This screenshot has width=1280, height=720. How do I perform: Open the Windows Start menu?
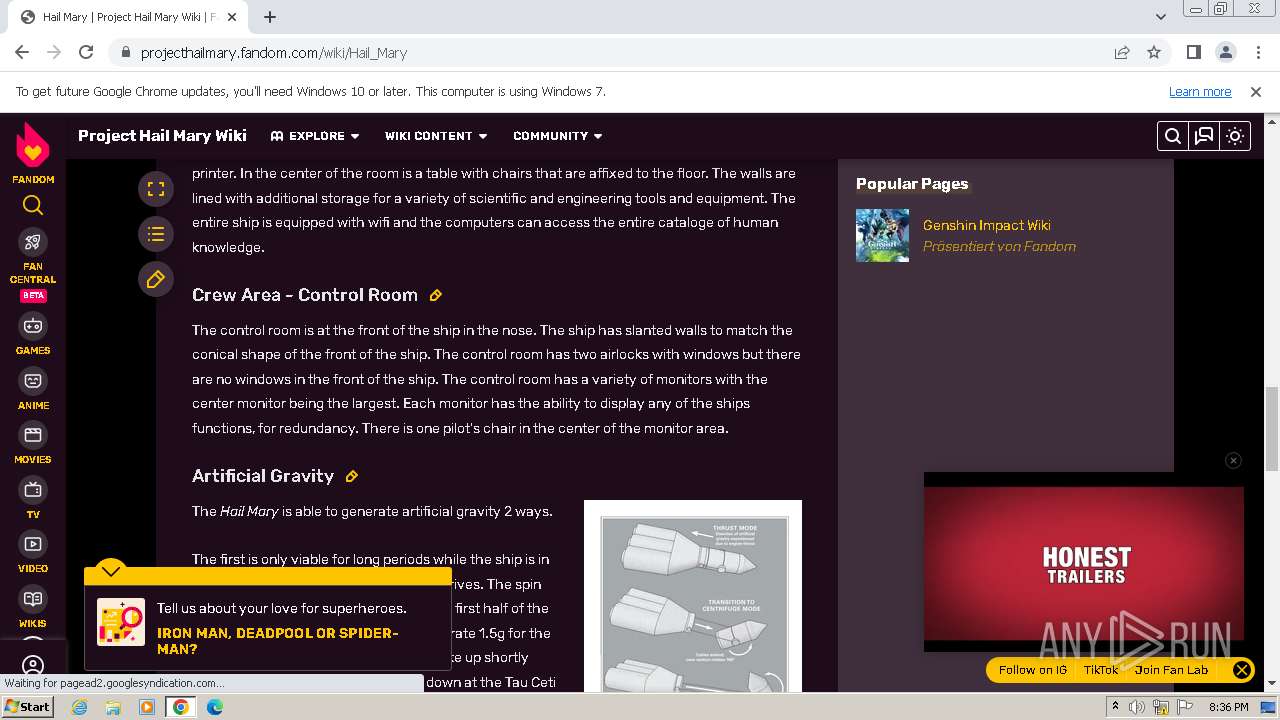(28, 706)
